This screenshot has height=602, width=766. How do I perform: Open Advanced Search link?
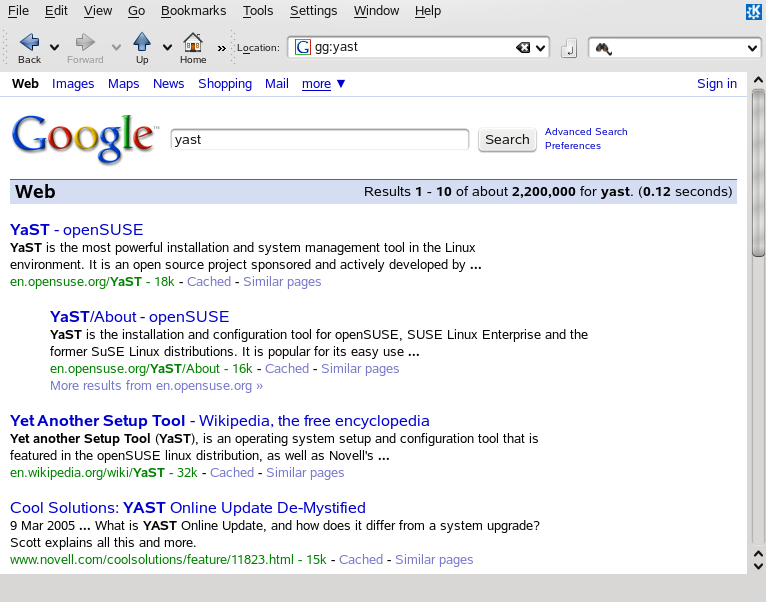[586, 131]
